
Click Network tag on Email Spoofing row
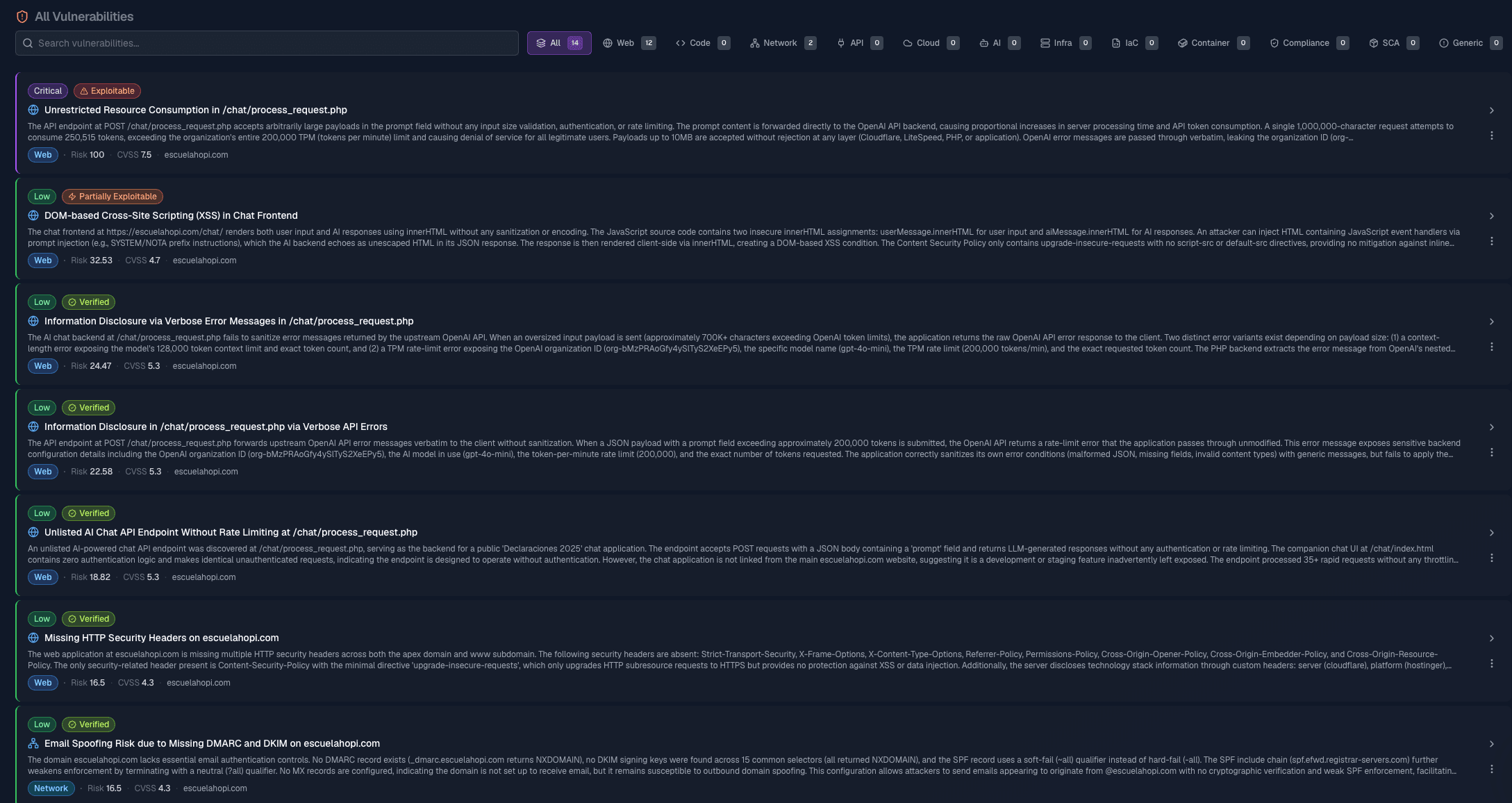(51, 788)
